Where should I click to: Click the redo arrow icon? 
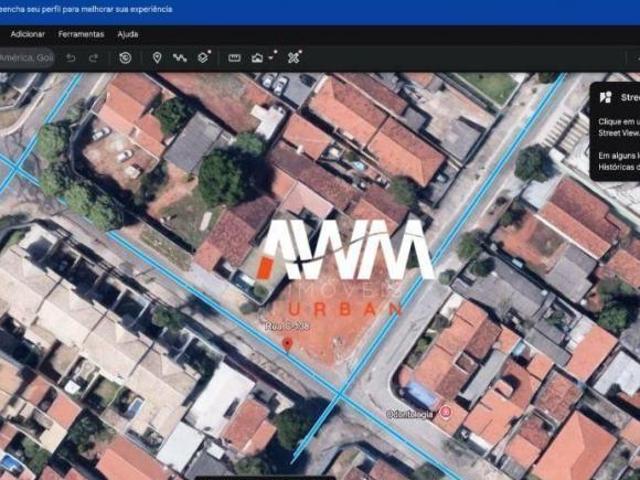point(93,58)
